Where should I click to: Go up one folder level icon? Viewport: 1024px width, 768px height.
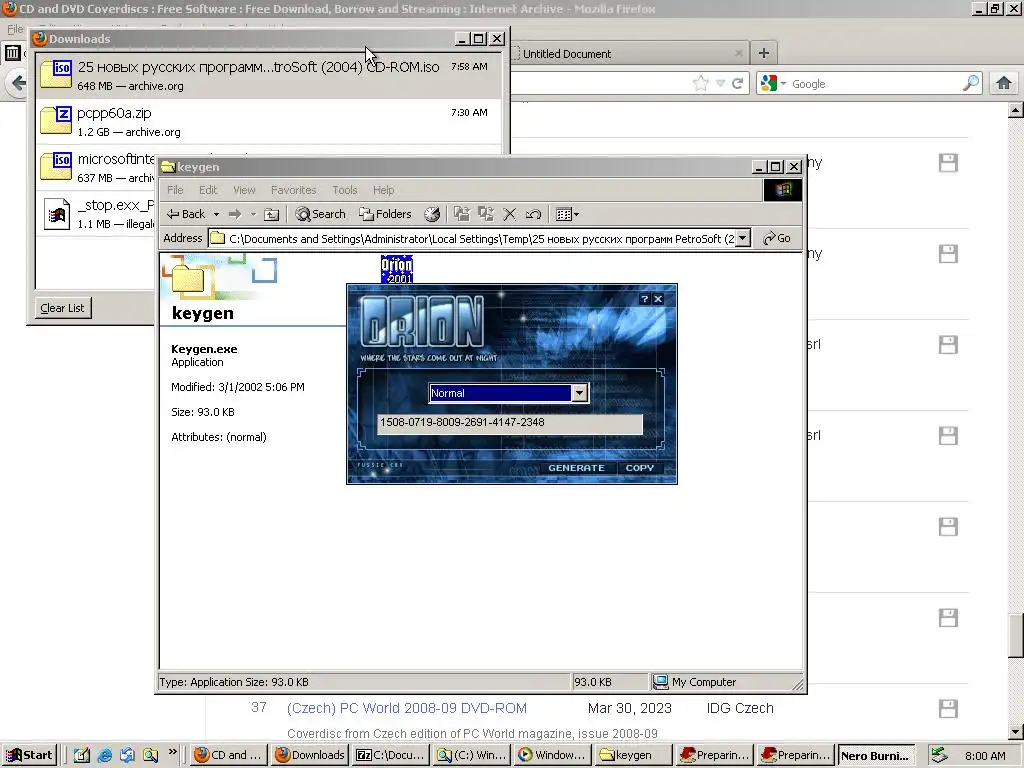[271, 214]
